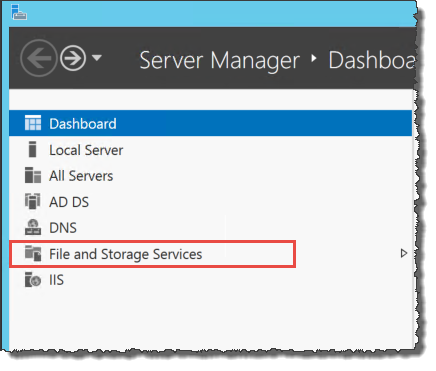This screenshot has width=436, height=371.
Task: Click the Local Server tower icon
Action: (32, 149)
